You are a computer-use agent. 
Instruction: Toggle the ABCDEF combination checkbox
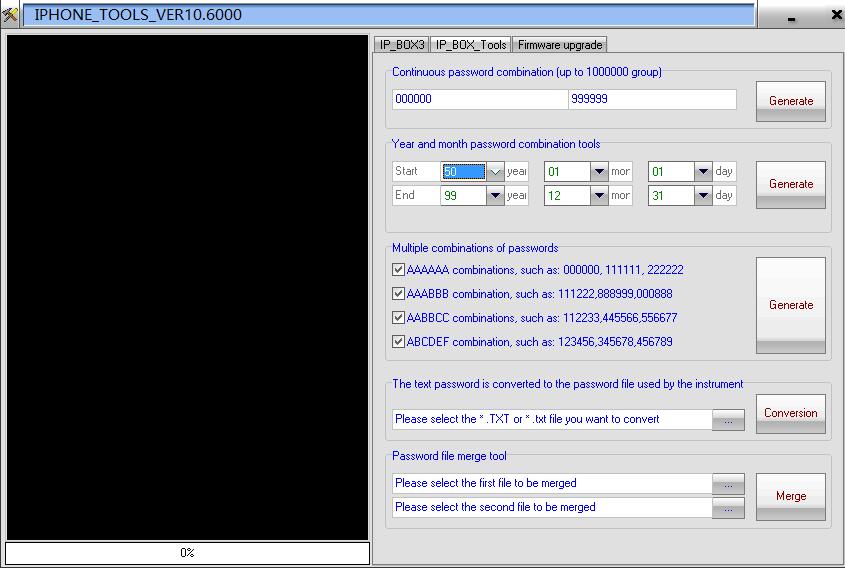tap(398, 342)
